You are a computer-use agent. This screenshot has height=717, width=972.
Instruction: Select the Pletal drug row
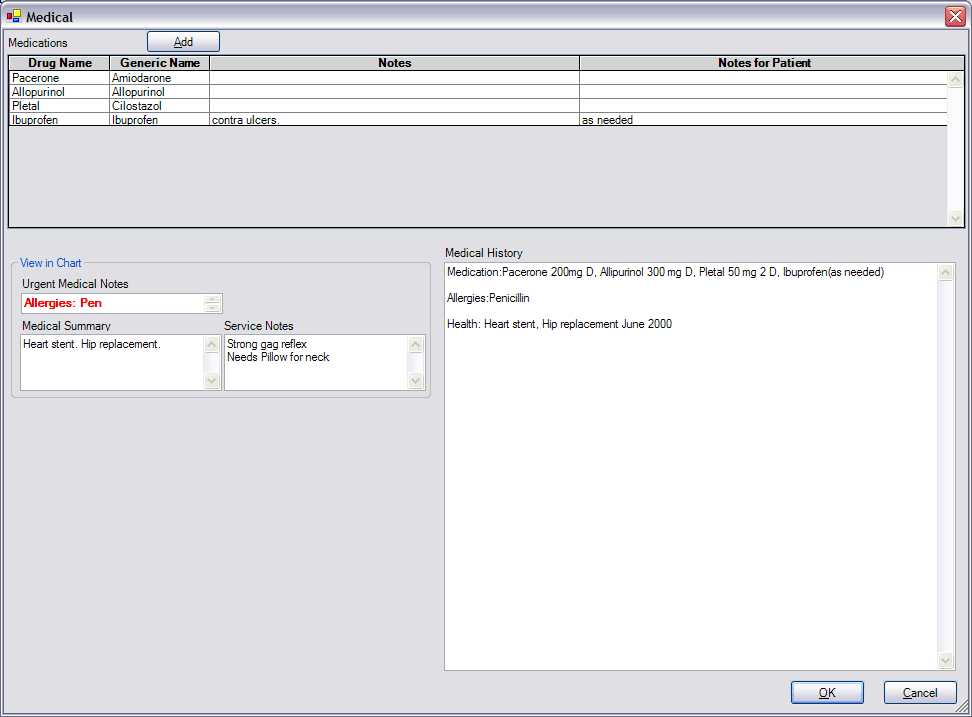(x=478, y=106)
